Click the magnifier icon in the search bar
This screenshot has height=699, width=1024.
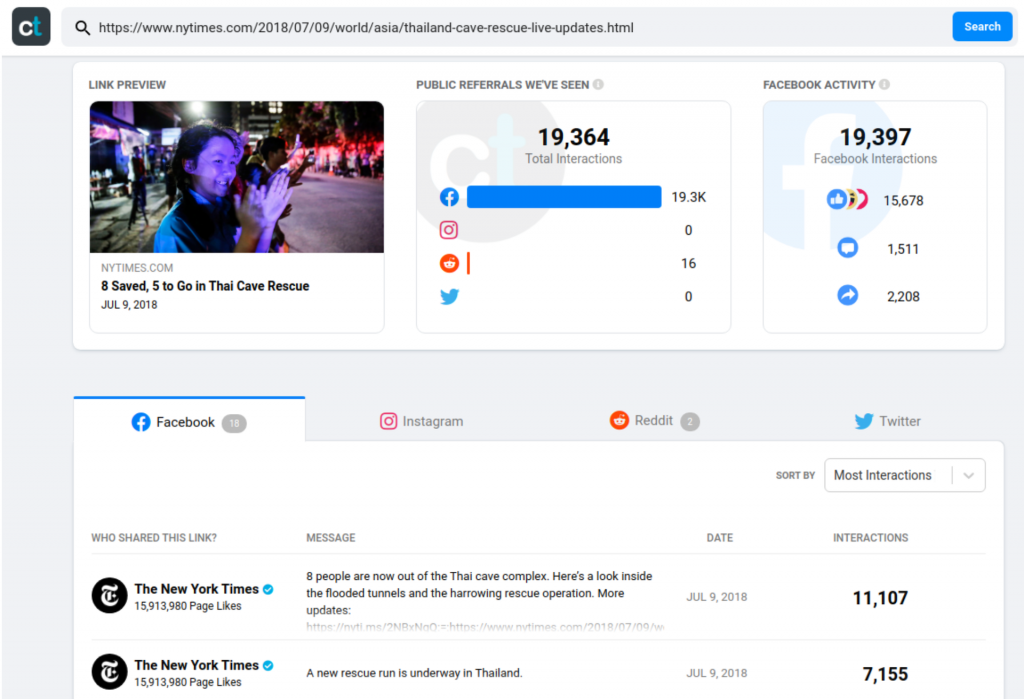[x=82, y=27]
